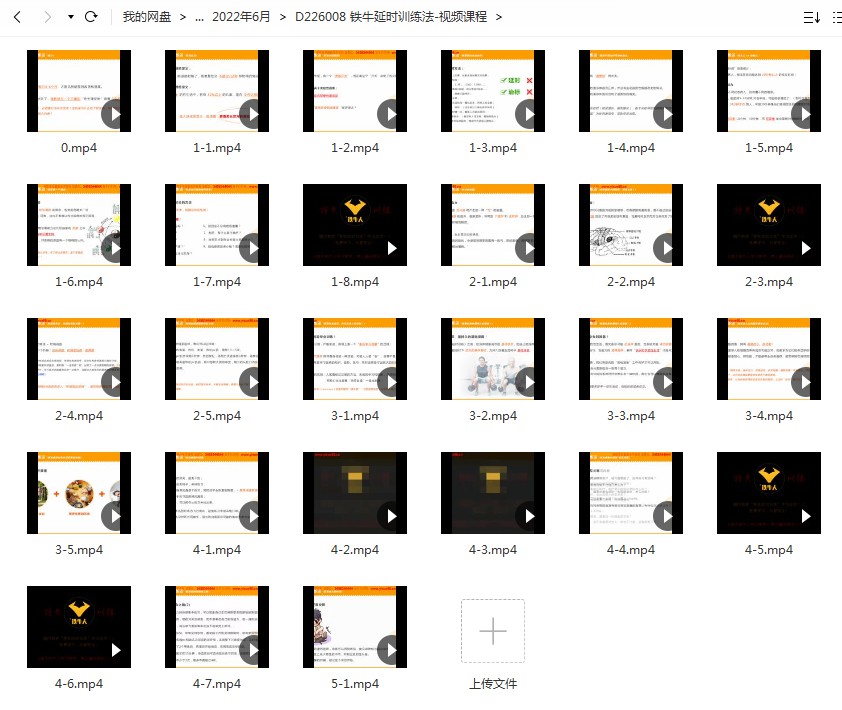This screenshot has height=710, width=842.
Task: Expand the chevron after the current folder name
Action: click(499, 17)
